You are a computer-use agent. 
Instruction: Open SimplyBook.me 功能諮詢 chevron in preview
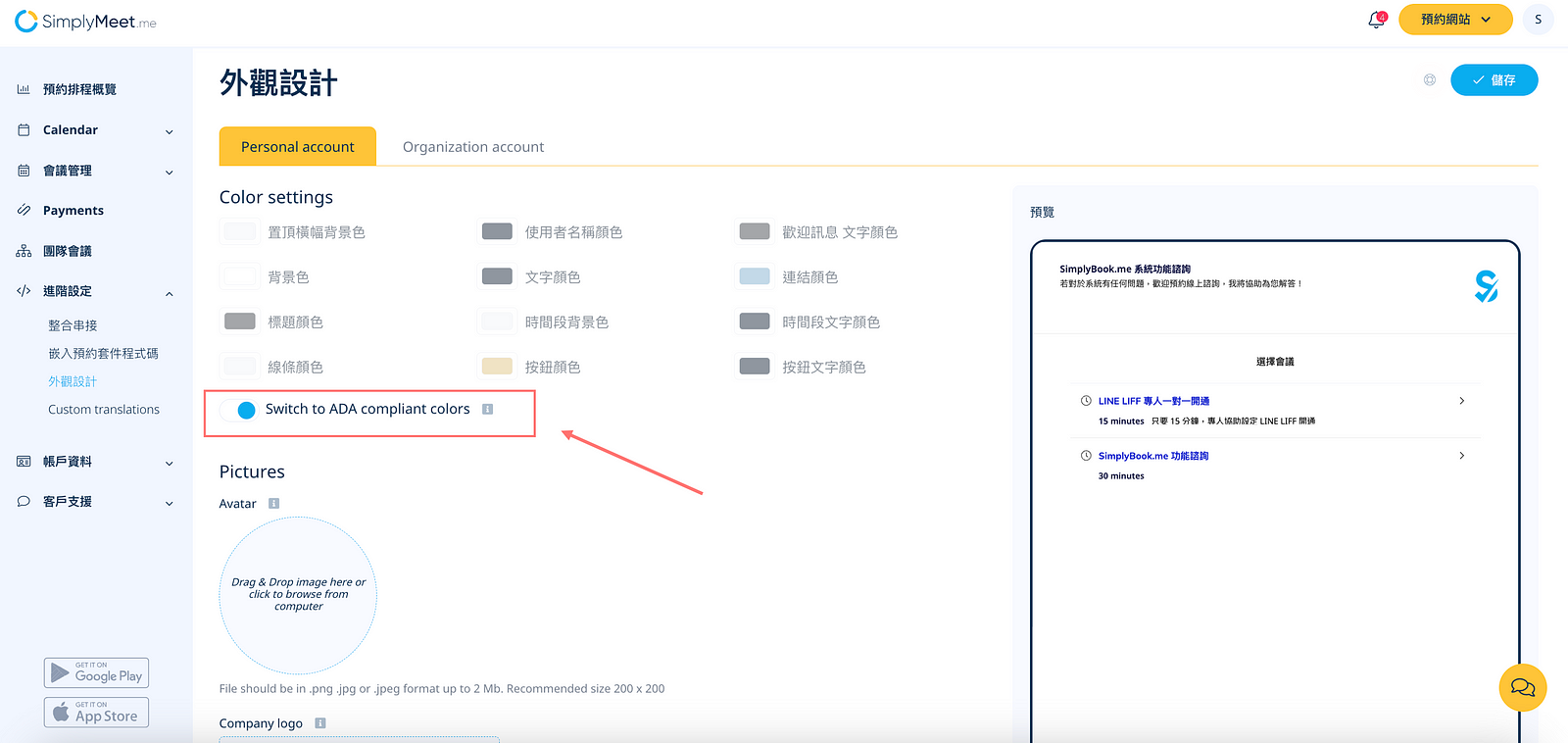pyautogui.click(x=1462, y=455)
